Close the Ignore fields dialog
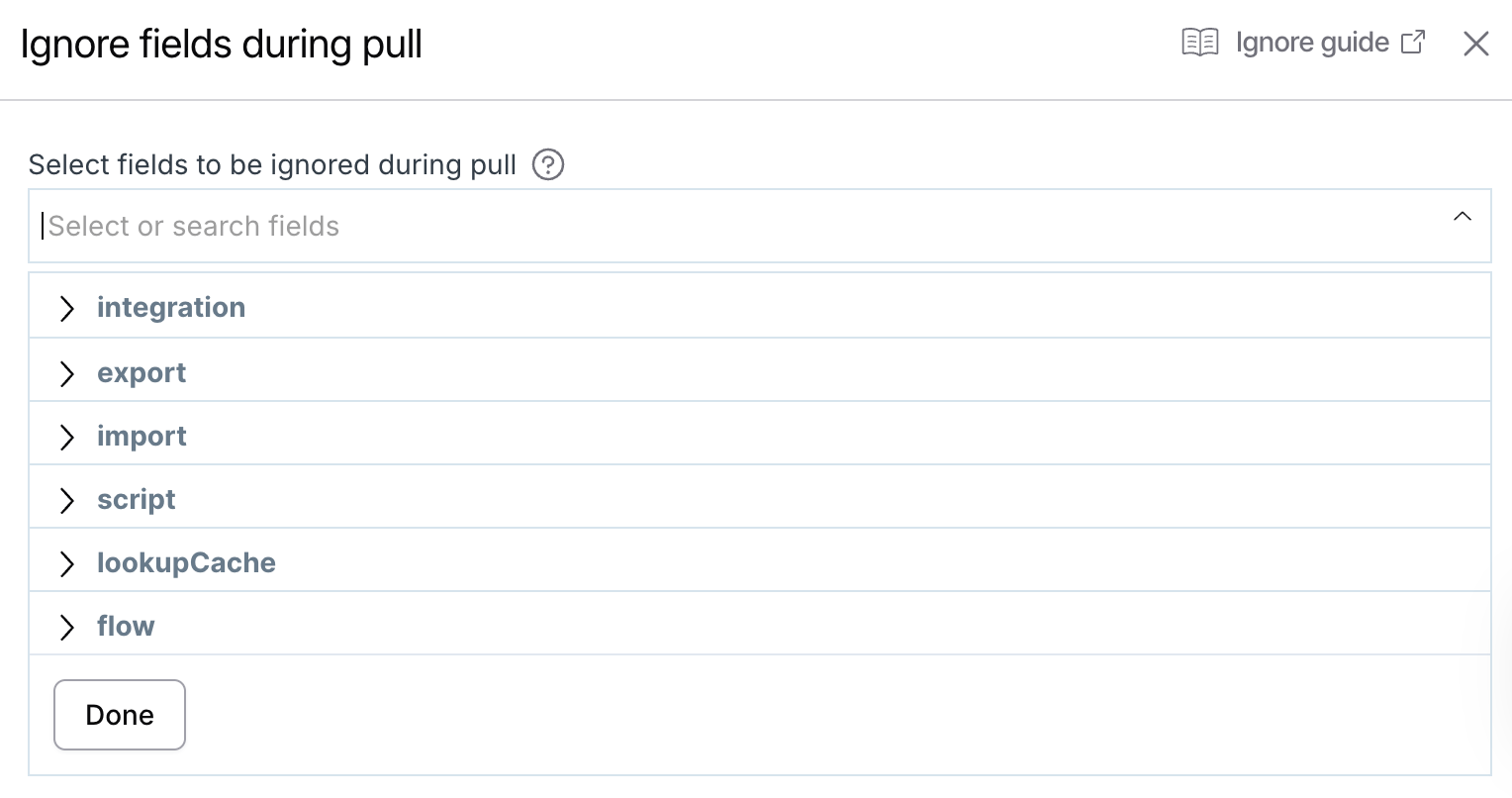The height and width of the screenshot is (798, 1512). click(x=1475, y=44)
